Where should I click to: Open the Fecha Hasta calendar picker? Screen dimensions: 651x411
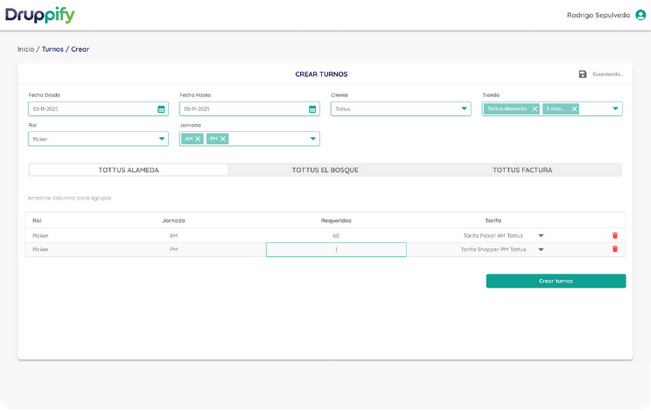point(312,109)
